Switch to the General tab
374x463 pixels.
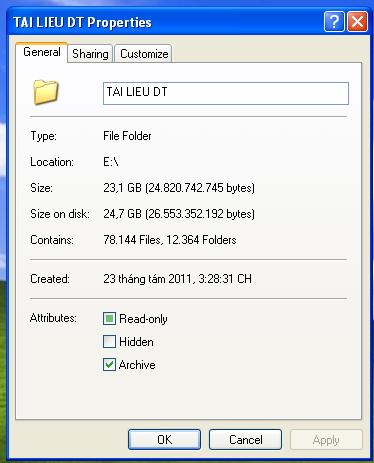42,52
